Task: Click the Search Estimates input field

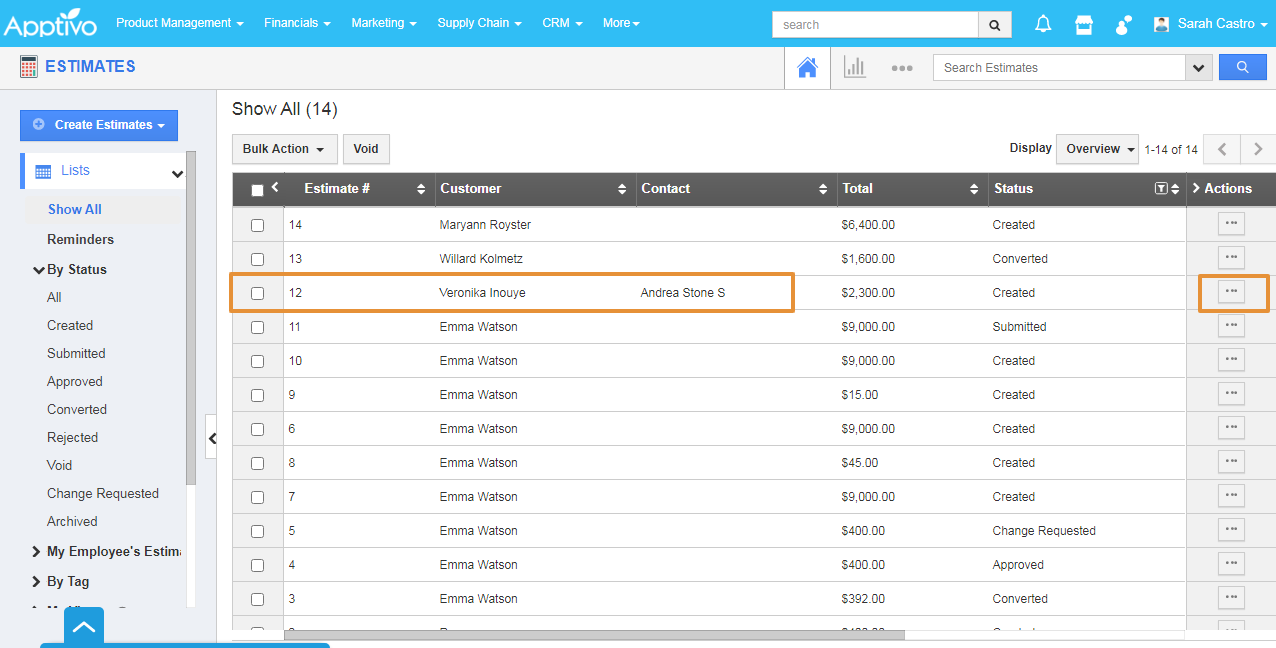Action: click(x=1058, y=67)
